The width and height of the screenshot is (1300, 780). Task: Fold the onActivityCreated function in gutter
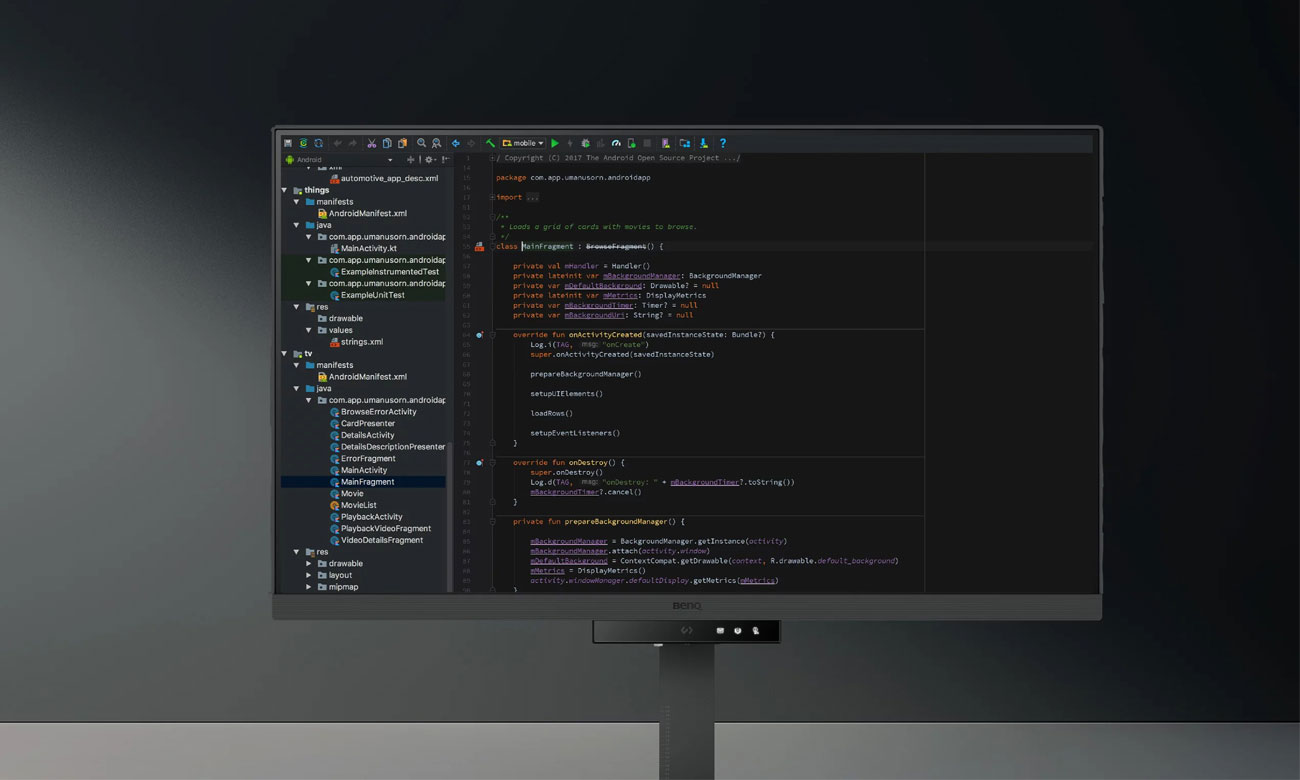click(492, 335)
